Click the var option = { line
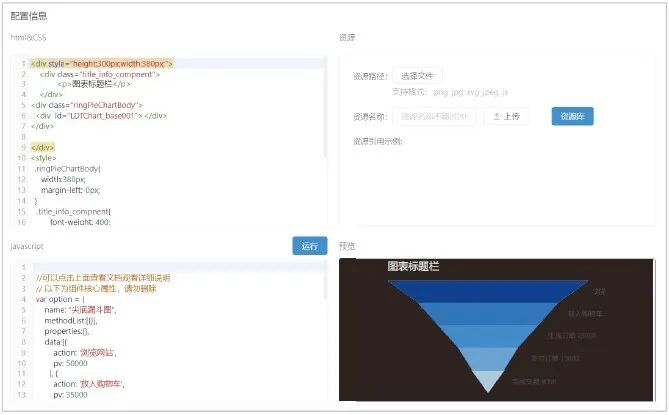Image resolution: width=669 pixels, height=415 pixels. tap(60, 299)
